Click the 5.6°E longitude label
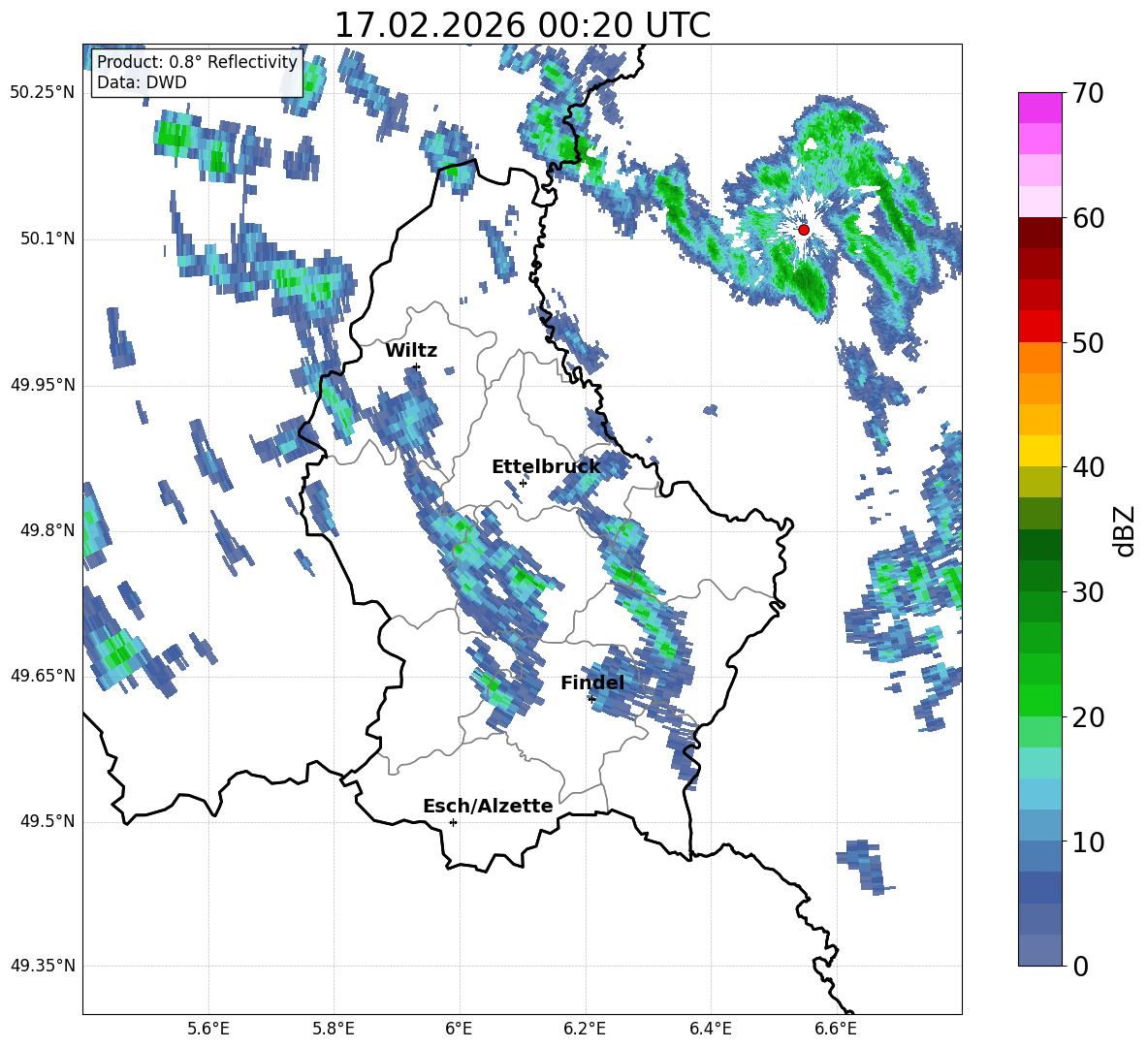The height and width of the screenshot is (1048, 1148). 208,1030
